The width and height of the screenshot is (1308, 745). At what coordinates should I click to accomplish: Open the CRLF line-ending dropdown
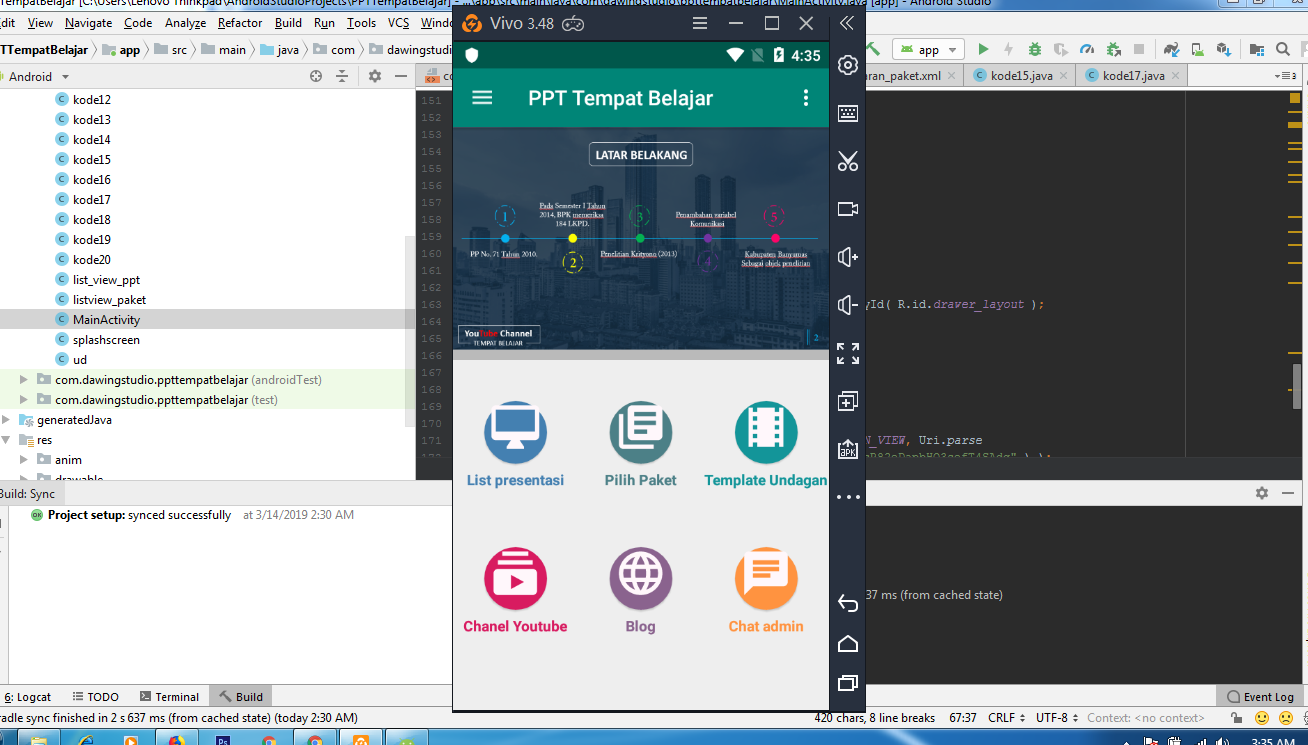(1004, 717)
